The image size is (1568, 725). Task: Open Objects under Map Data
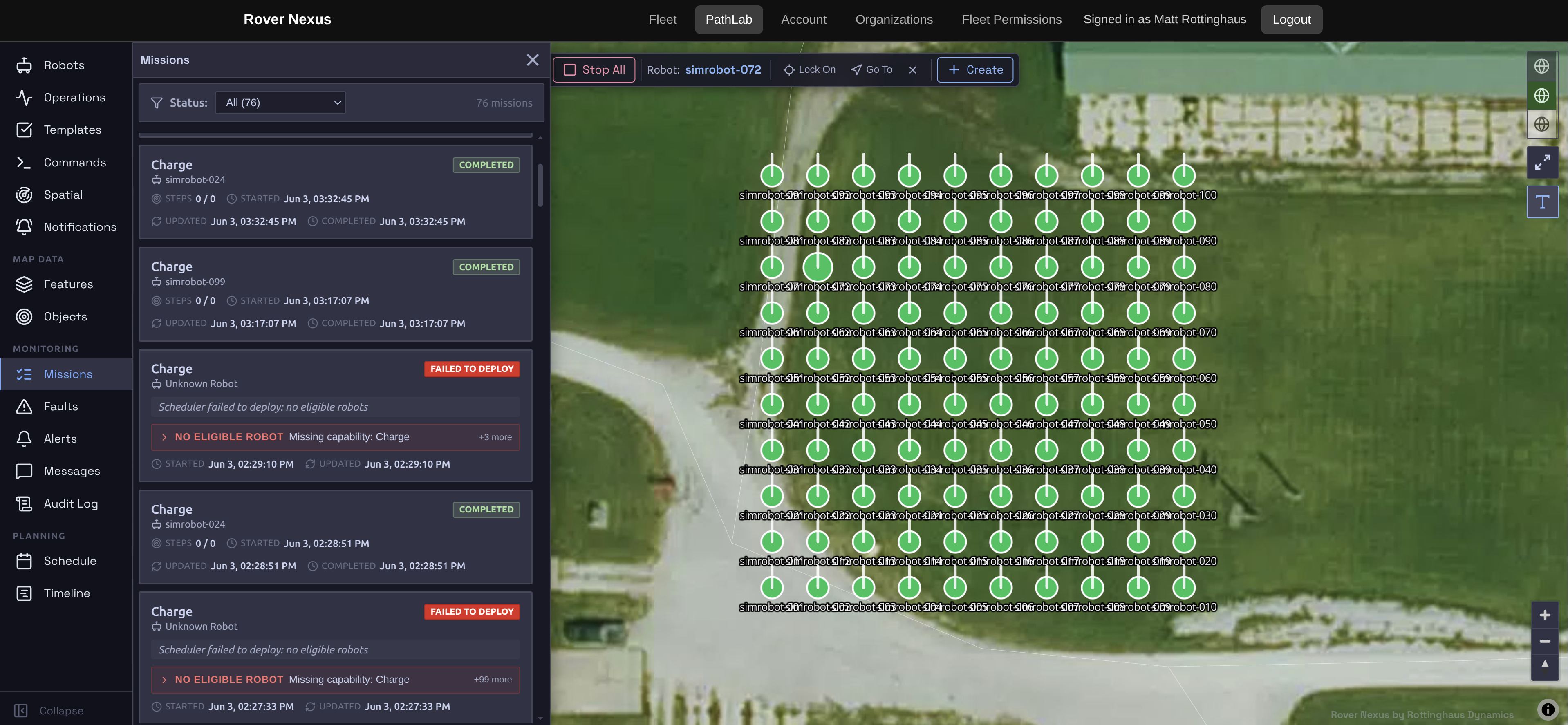(66, 317)
